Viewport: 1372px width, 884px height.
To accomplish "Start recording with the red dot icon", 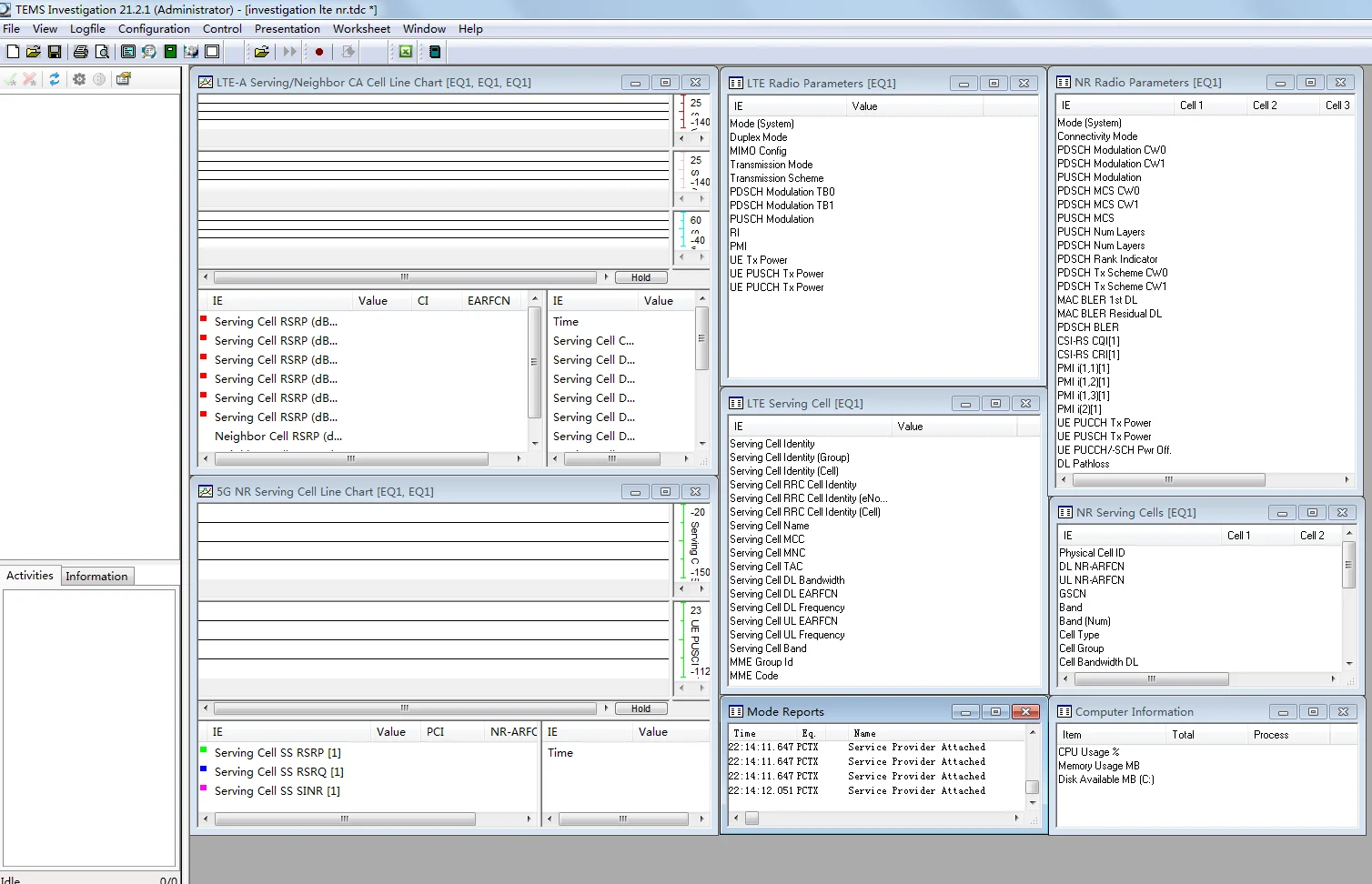I will (x=319, y=52).
